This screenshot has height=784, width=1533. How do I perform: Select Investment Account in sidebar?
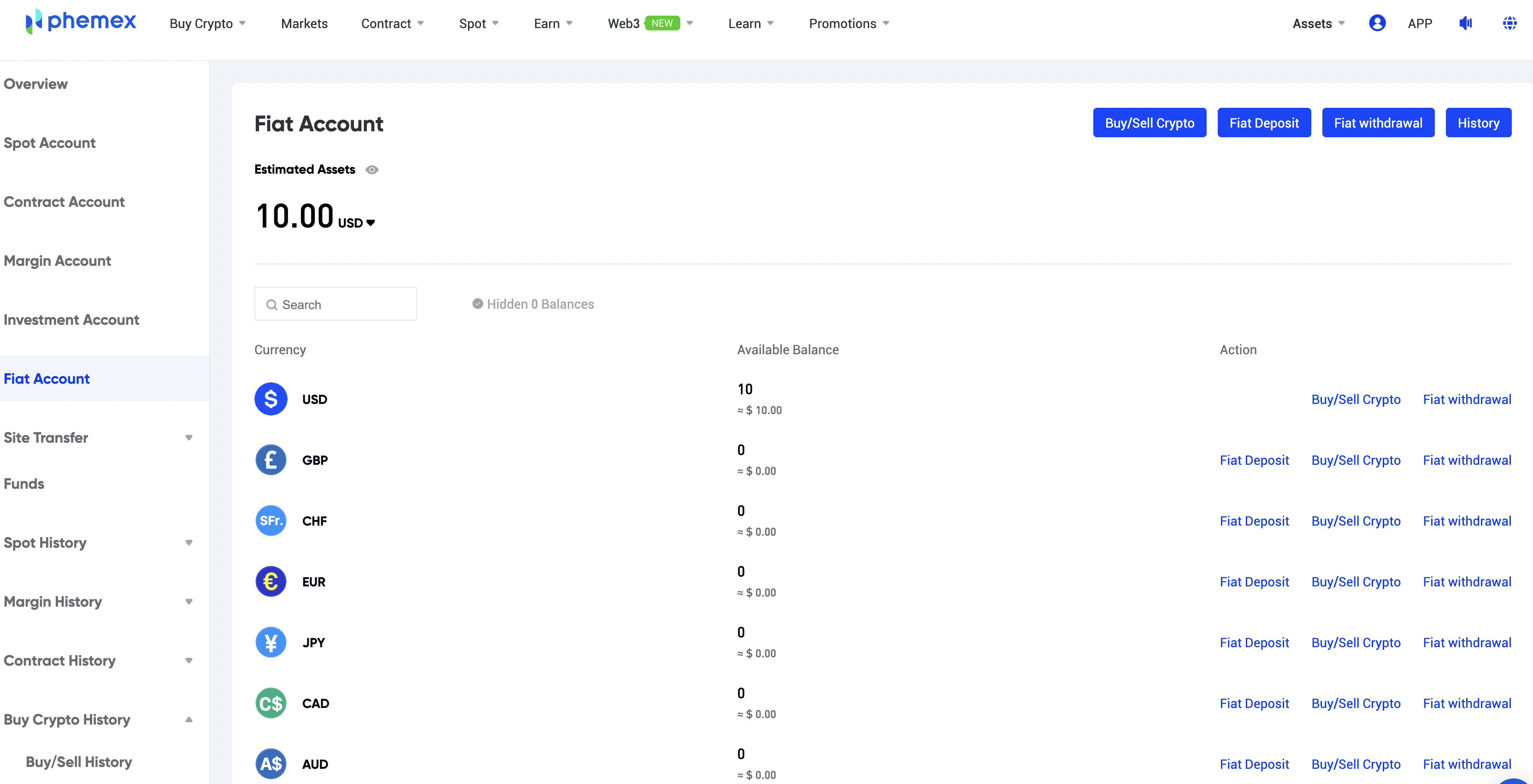71,319
